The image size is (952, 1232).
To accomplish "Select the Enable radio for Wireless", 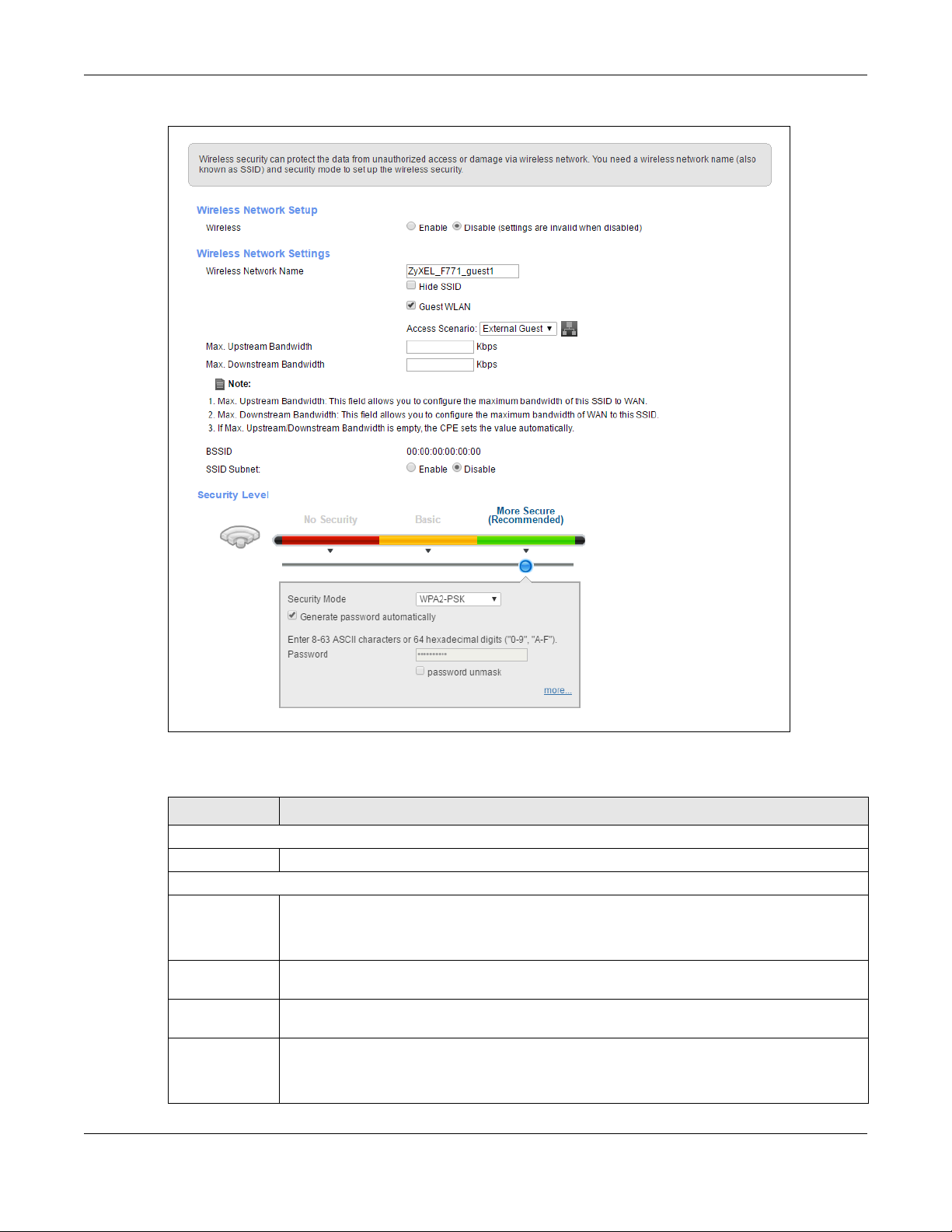I will tap(411, 226).
